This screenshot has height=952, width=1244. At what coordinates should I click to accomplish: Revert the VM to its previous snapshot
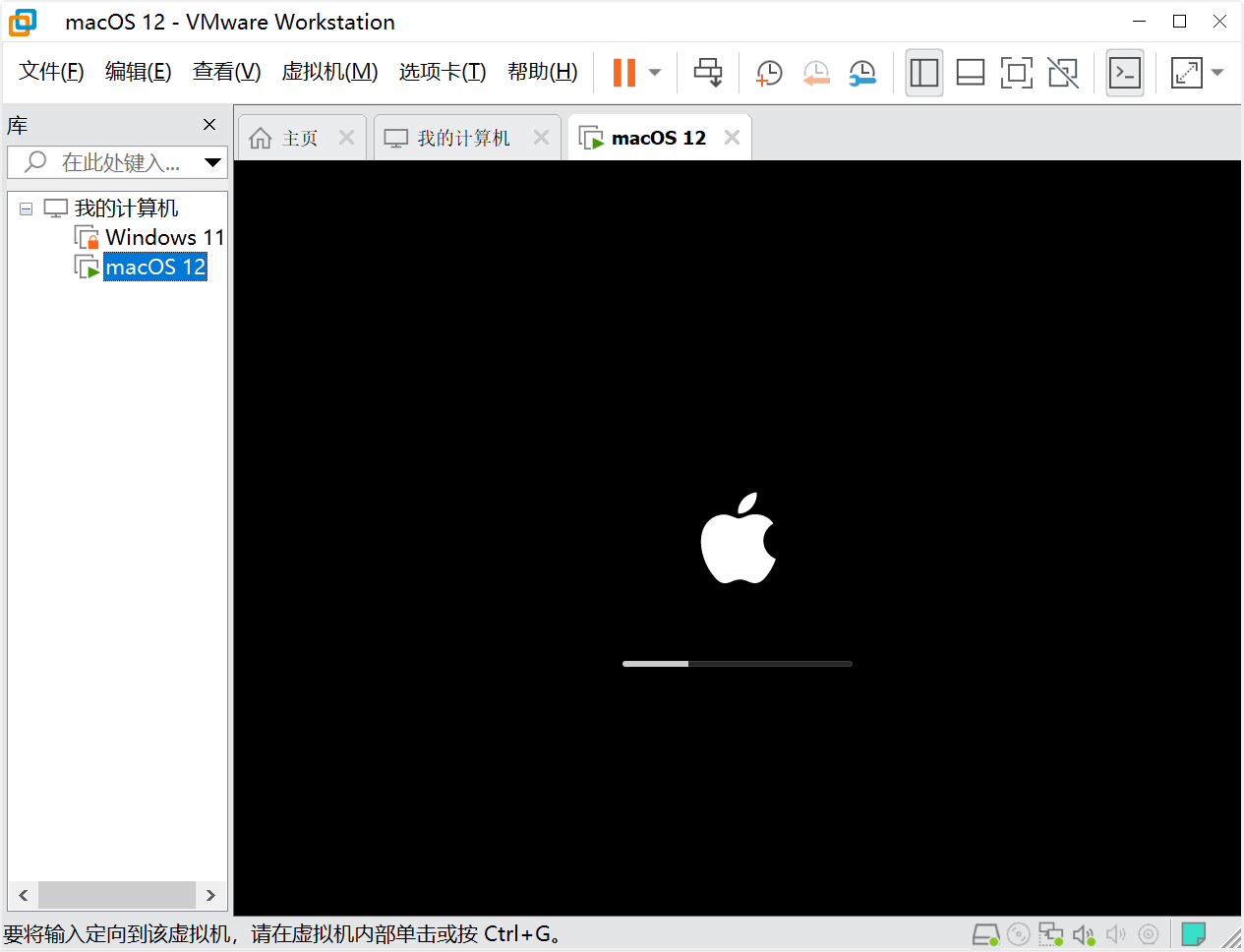click(815, 73)
